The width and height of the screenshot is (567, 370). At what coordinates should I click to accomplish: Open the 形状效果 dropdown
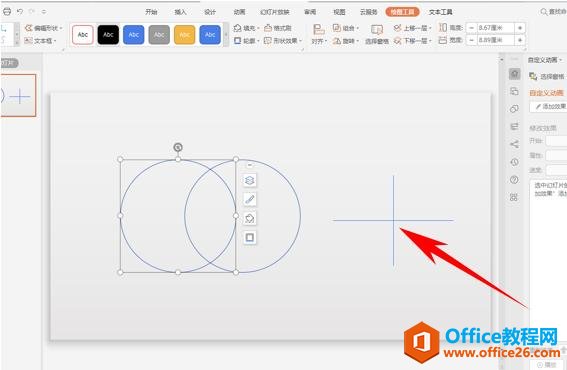(x=283, y=41)
